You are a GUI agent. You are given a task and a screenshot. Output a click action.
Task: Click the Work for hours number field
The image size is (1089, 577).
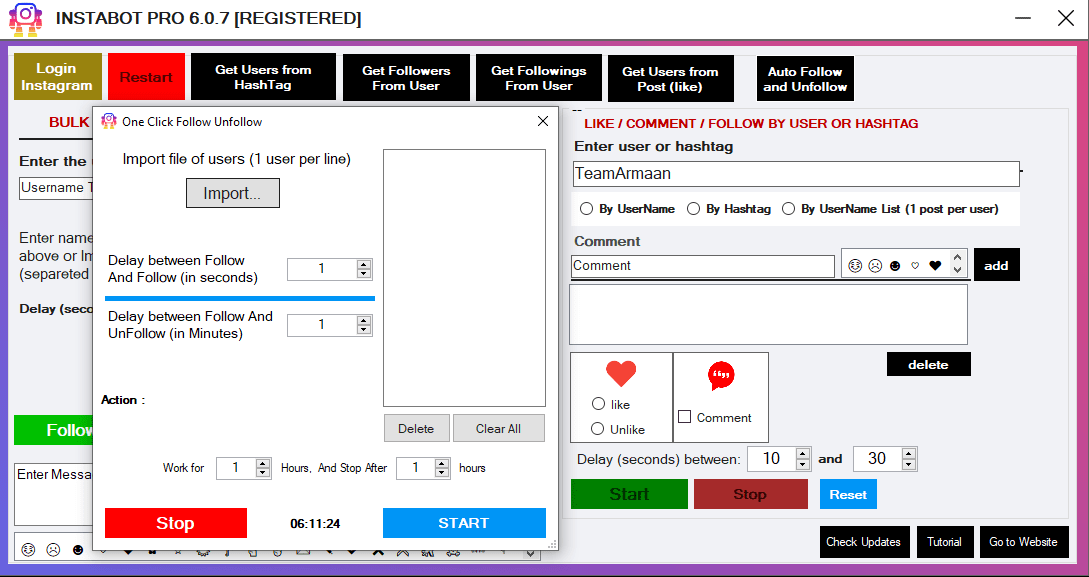(x=235, y=468)
